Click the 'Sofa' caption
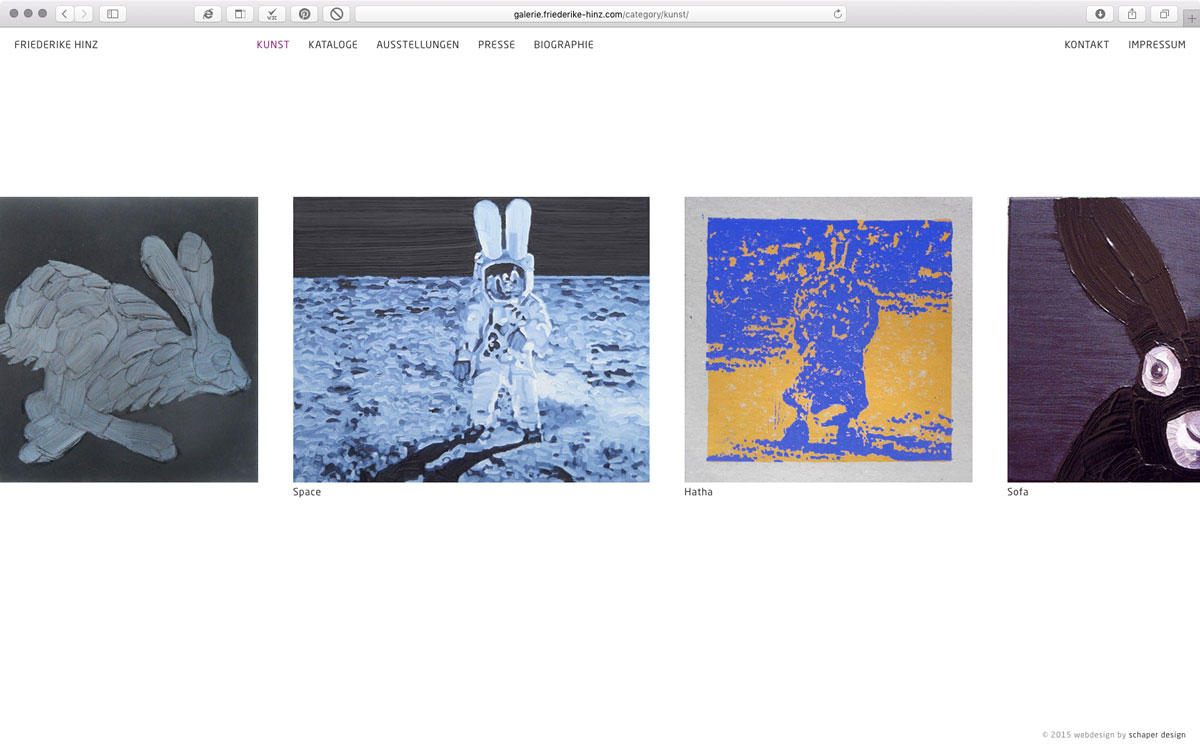The height and width of the screenshot is (750, 1200). click(x=1018, y=492)
